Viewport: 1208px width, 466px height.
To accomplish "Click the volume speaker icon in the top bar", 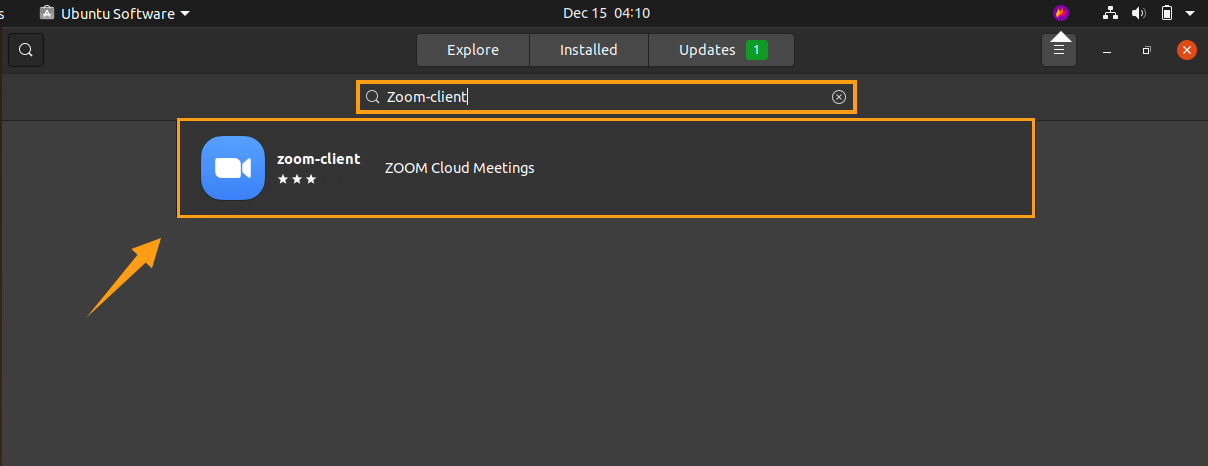I will coord(1138,13).
